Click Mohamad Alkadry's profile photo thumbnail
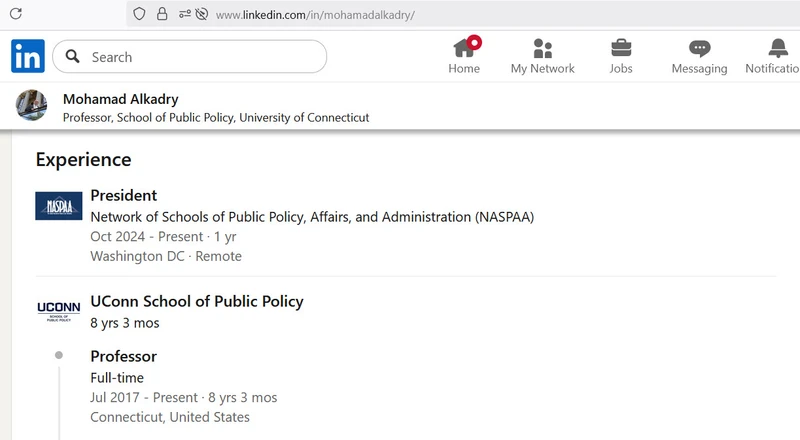The image size is (800, 440). click(x=31, y=106)
